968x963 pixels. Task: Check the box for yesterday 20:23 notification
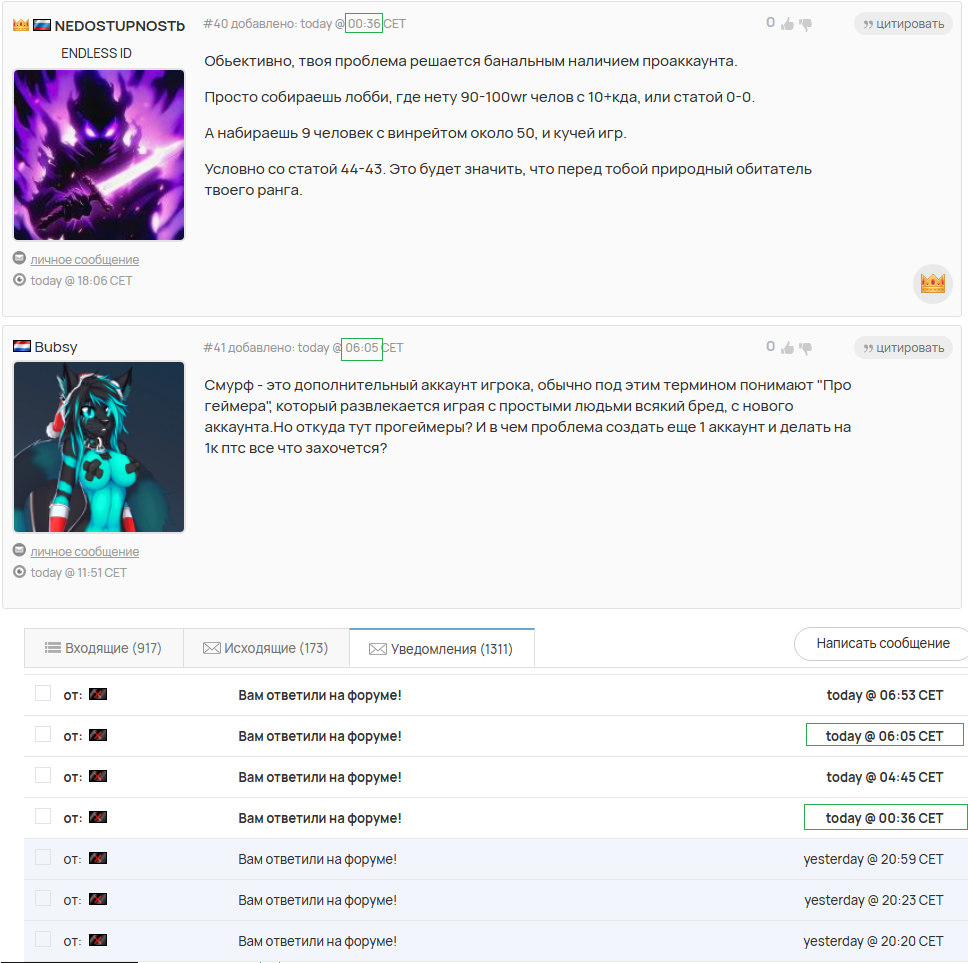tap(43, 898)
